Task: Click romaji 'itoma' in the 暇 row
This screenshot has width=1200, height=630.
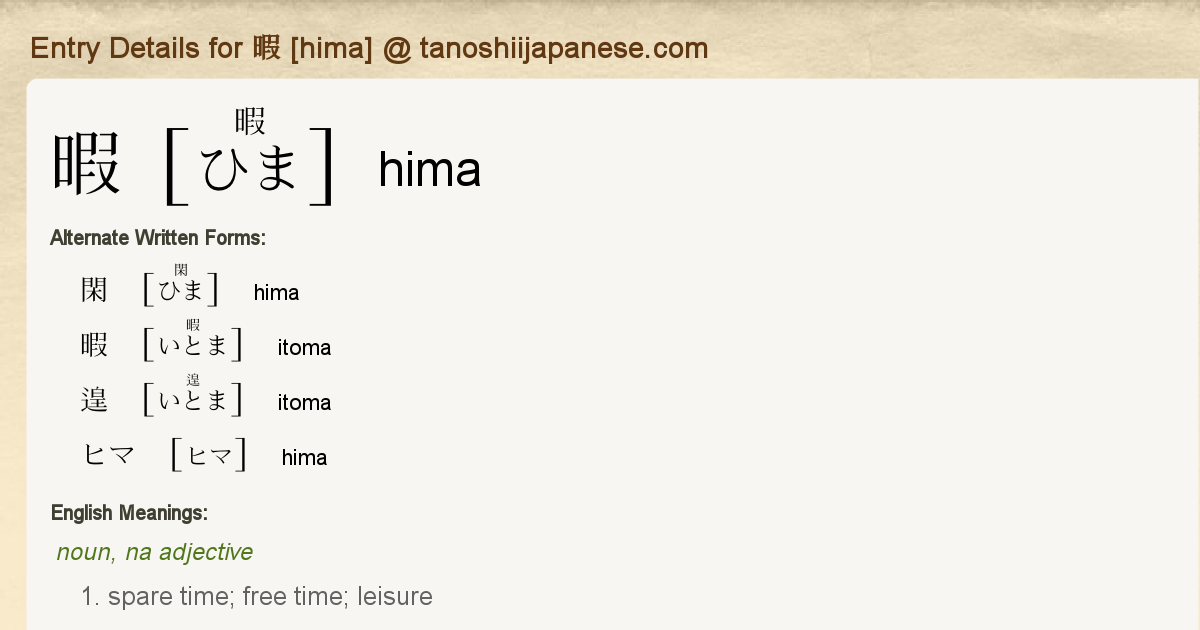Action: pyautogui.click(x=304, y=348)
